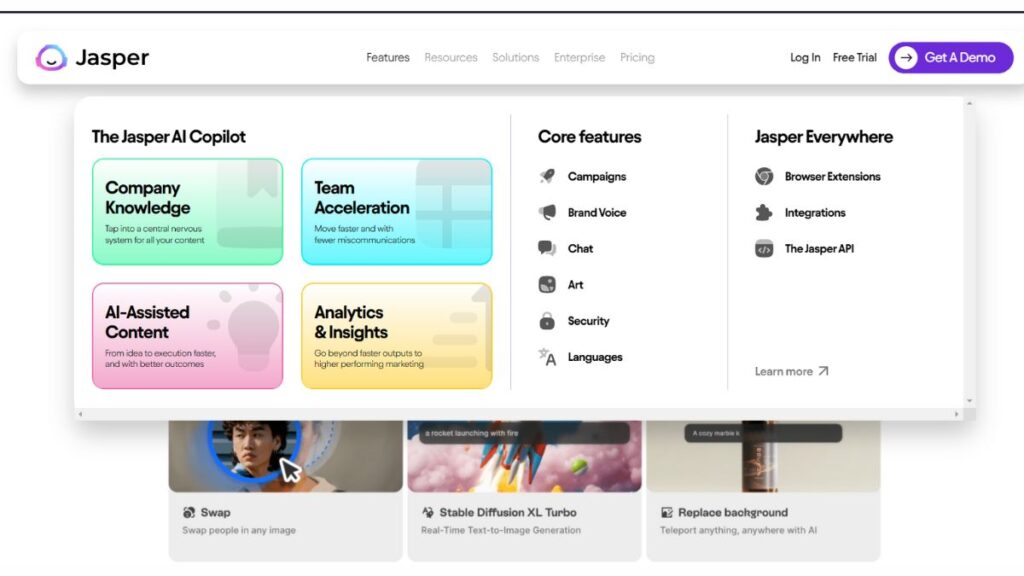Click the Jasper logo icon
The width and height of the screenshot is (1024, 576).
coord(51,58)
